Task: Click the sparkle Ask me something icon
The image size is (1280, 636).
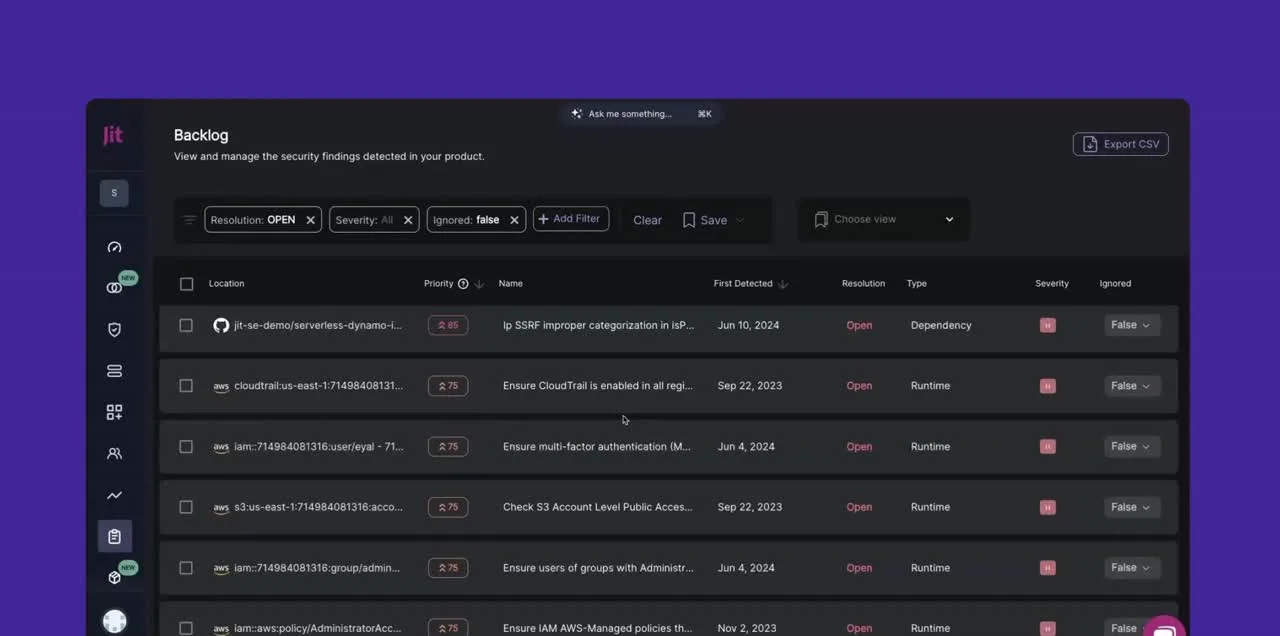Action: pyautogui.click(x=576, y=114)
